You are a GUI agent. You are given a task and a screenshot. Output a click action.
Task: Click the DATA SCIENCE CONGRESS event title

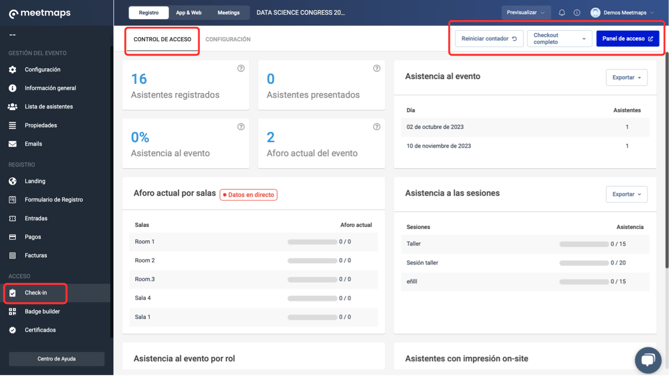point(300,13)
